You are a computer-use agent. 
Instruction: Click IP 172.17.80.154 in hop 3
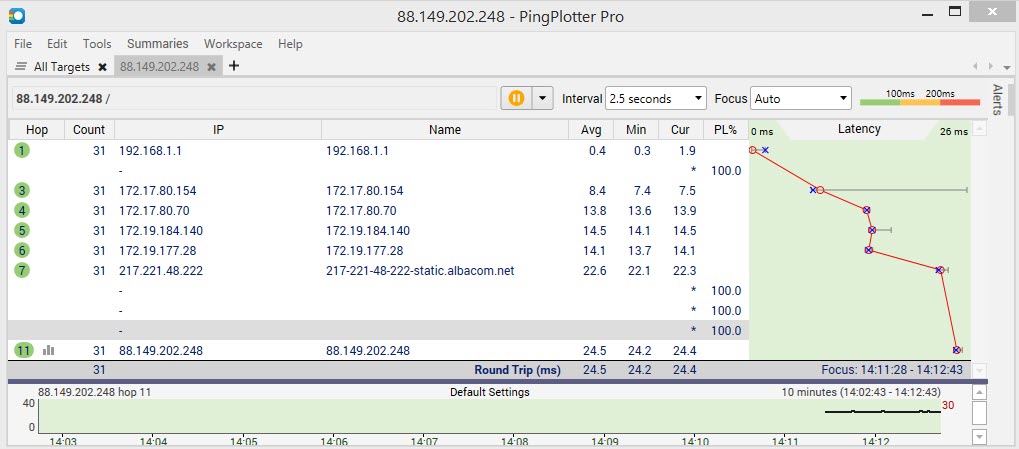click(158, 190)
